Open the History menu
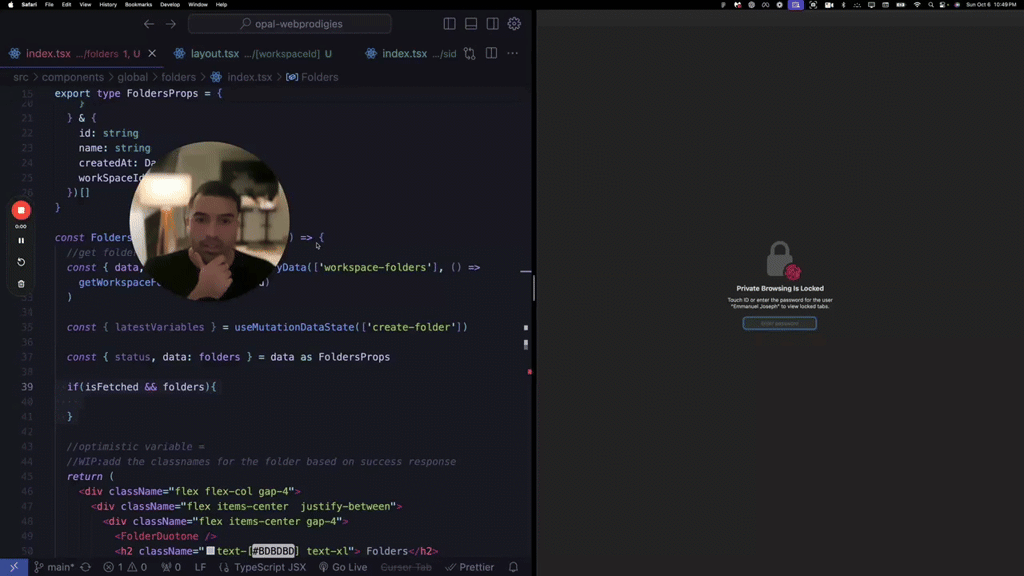This screenshot has width=1024, height=576. tap(108, 5)
